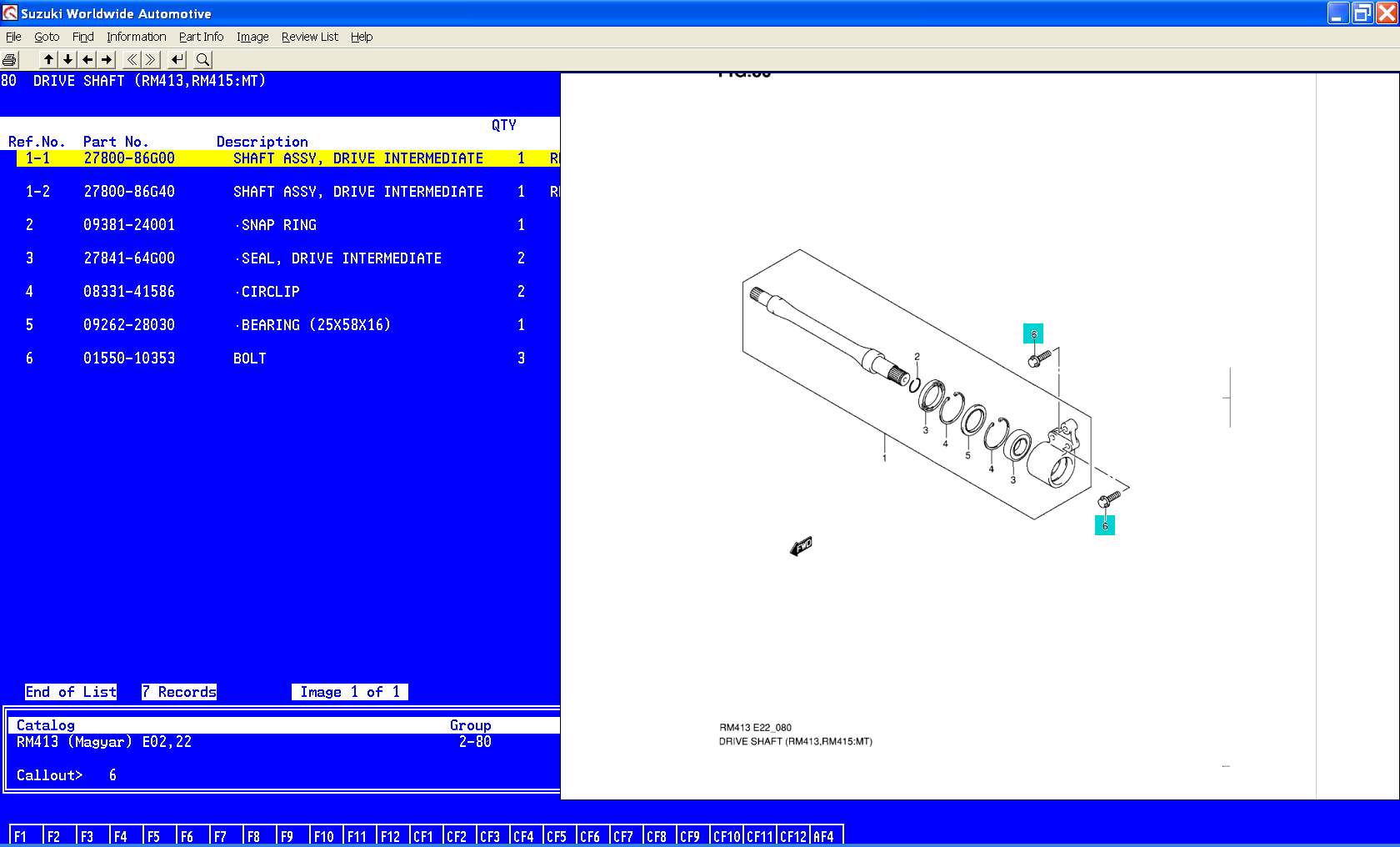
Task: Click the double right chevron toolbar button
Action: click(x=151, y=60)
